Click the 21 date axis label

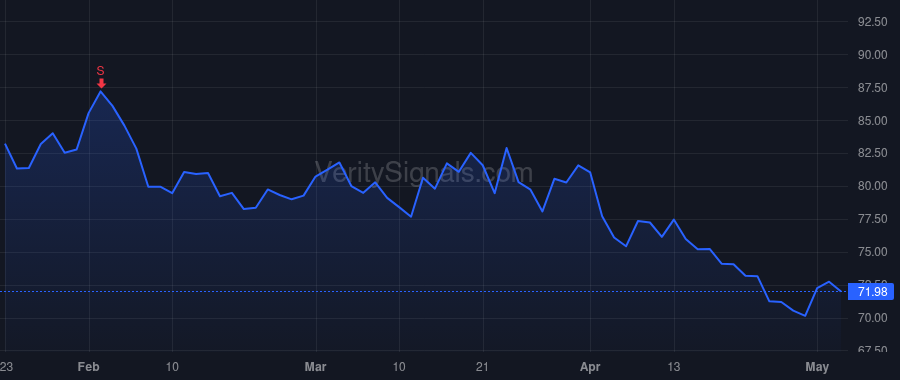pos(483,366)
